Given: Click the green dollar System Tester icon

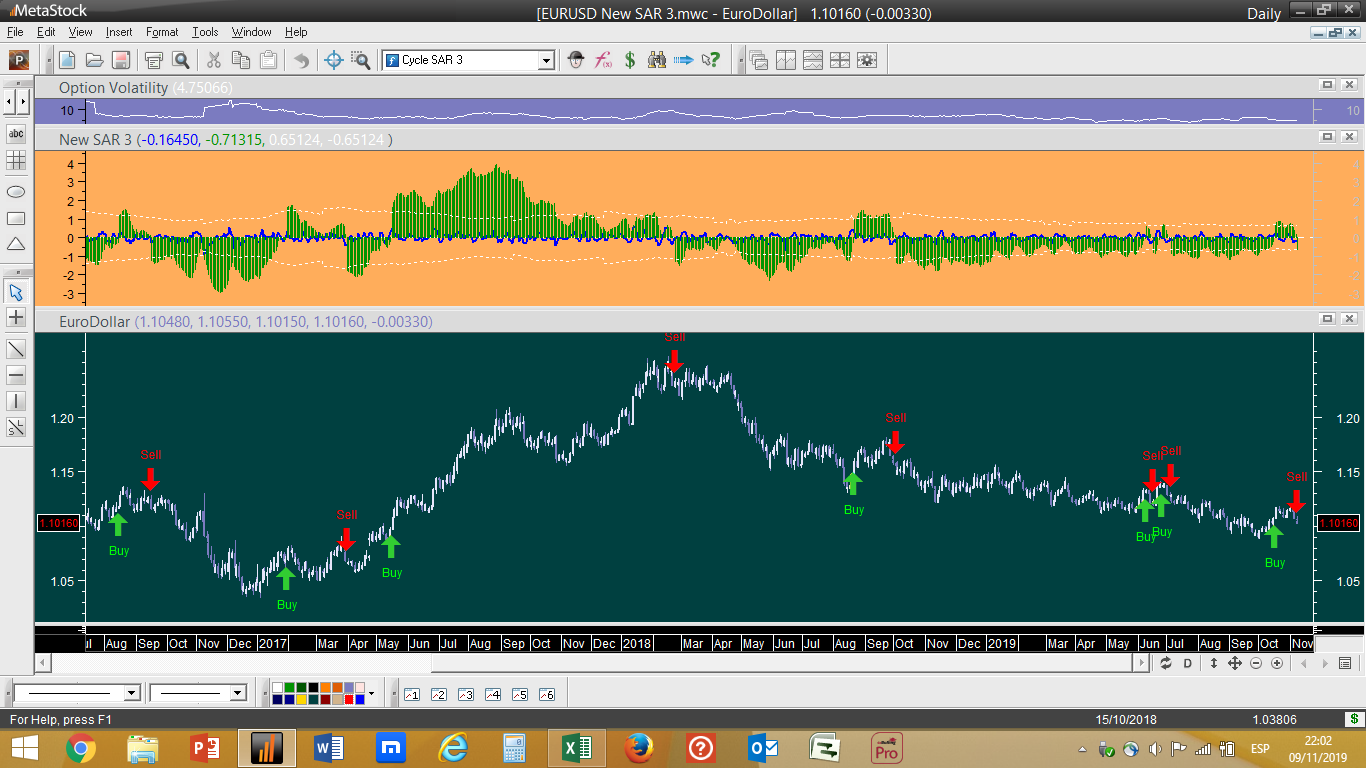Looking at the screenshot, I should click(630, 60).
